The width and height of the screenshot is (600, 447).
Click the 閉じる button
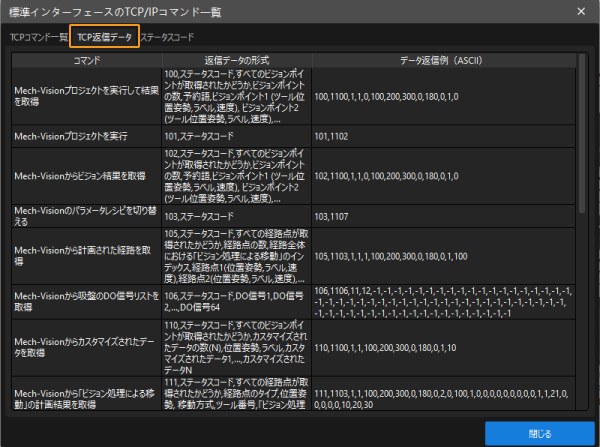tap(532, 432)
